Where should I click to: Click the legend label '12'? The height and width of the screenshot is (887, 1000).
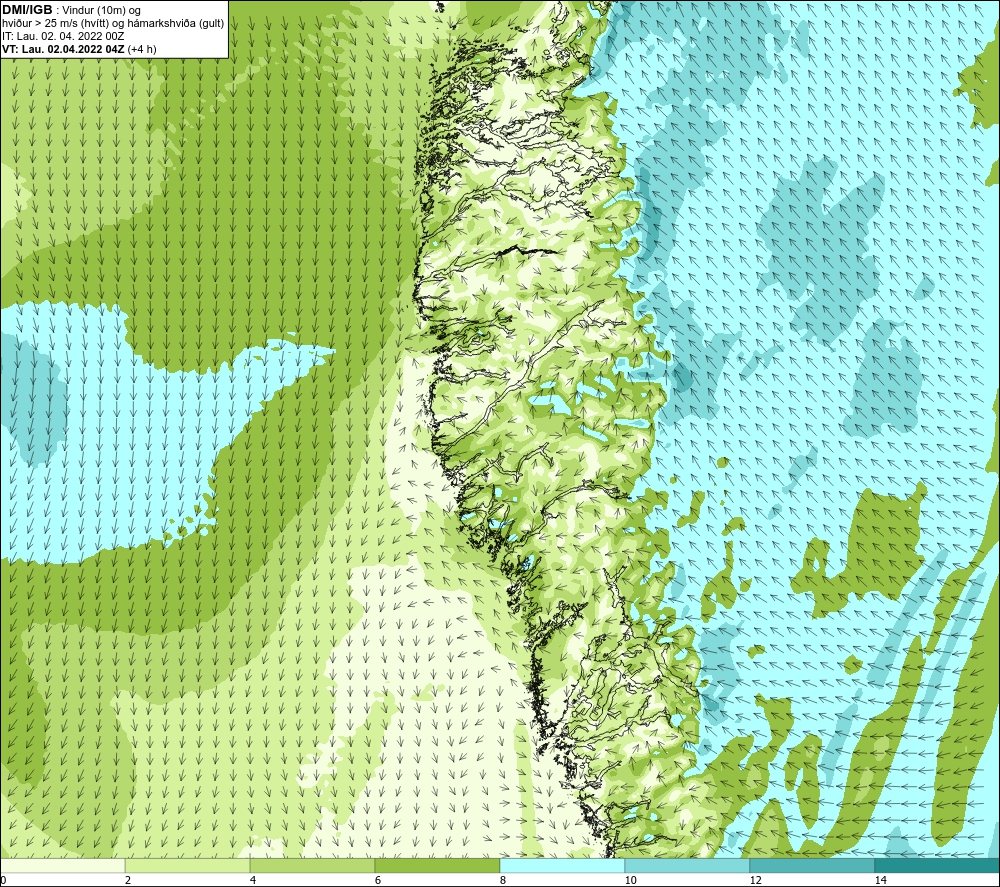pyautogui.click(x=756, y=881)
